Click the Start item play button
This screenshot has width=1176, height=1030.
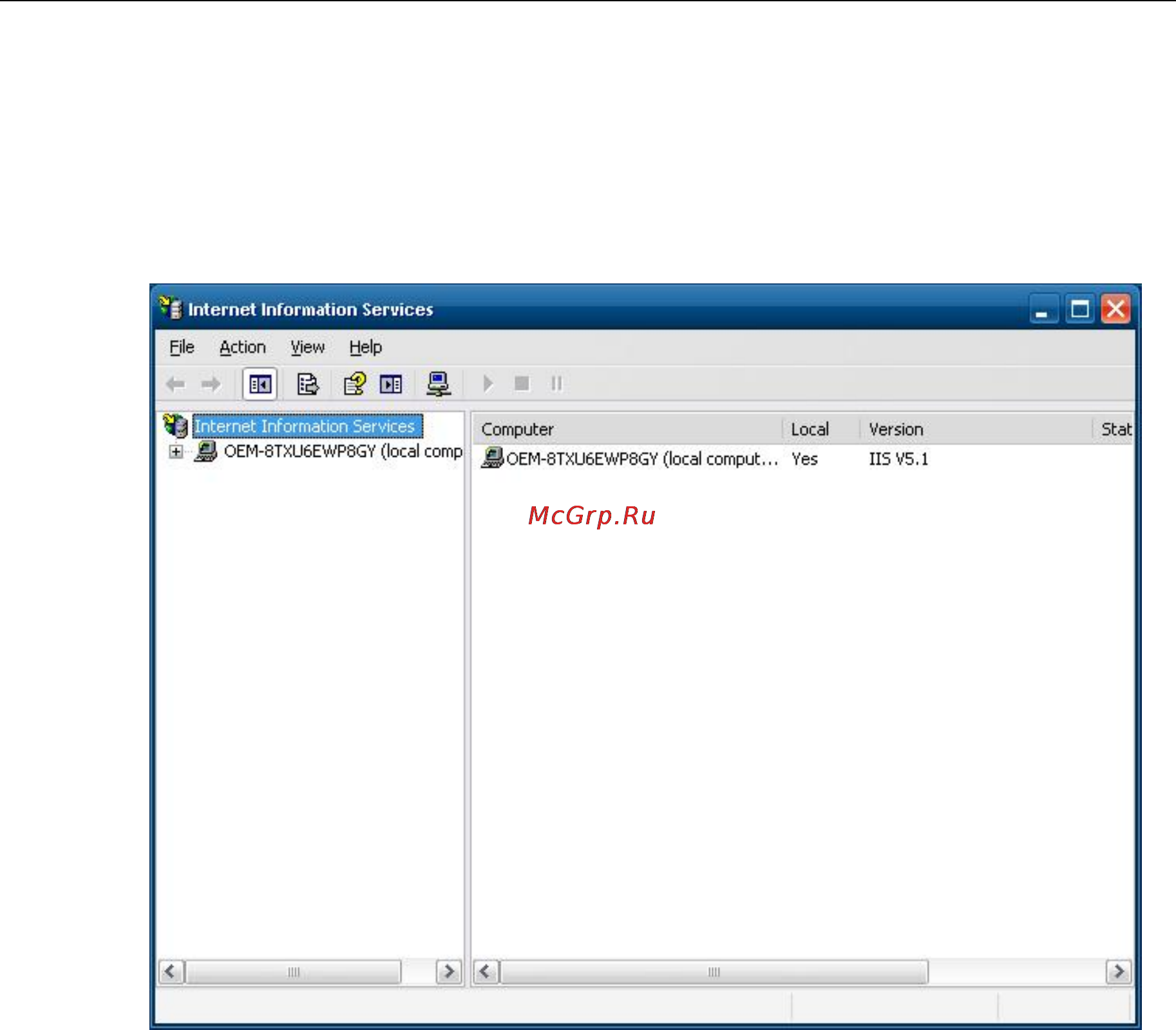[x=488, y=384]
